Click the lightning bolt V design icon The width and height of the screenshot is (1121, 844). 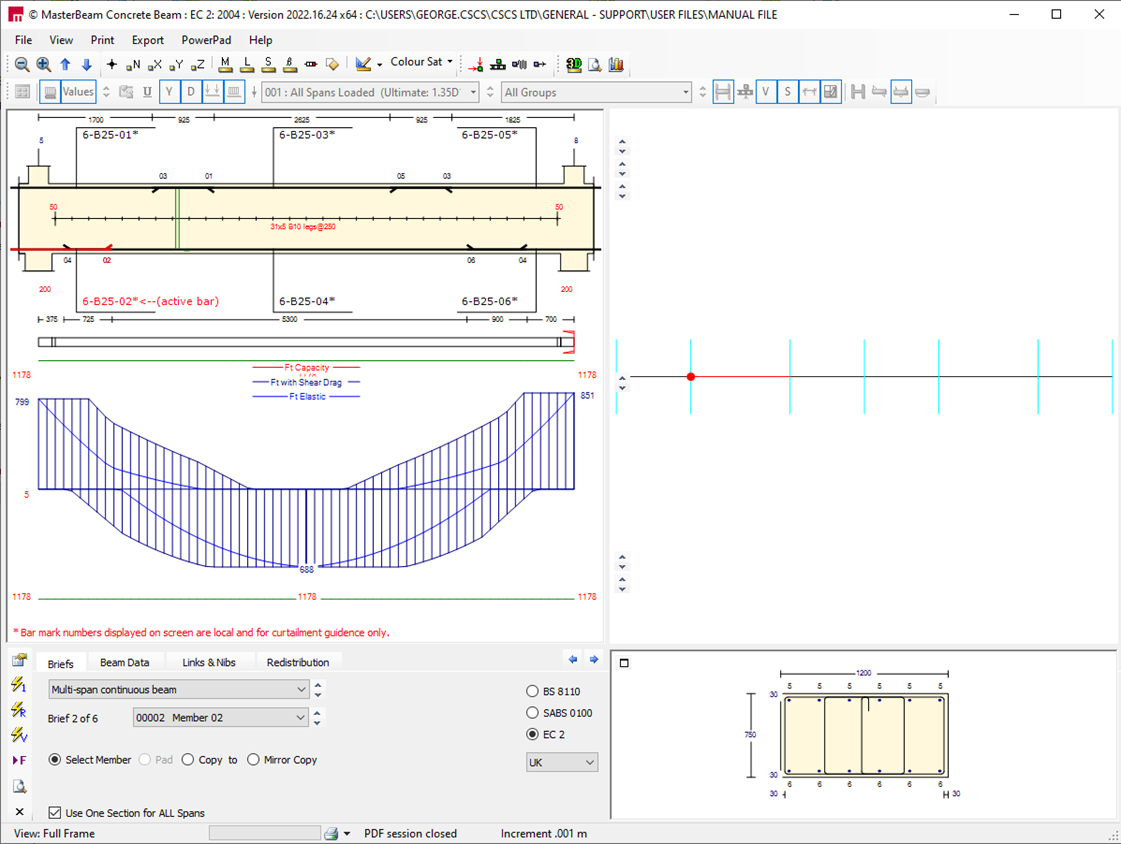click(x=19, y=735)
